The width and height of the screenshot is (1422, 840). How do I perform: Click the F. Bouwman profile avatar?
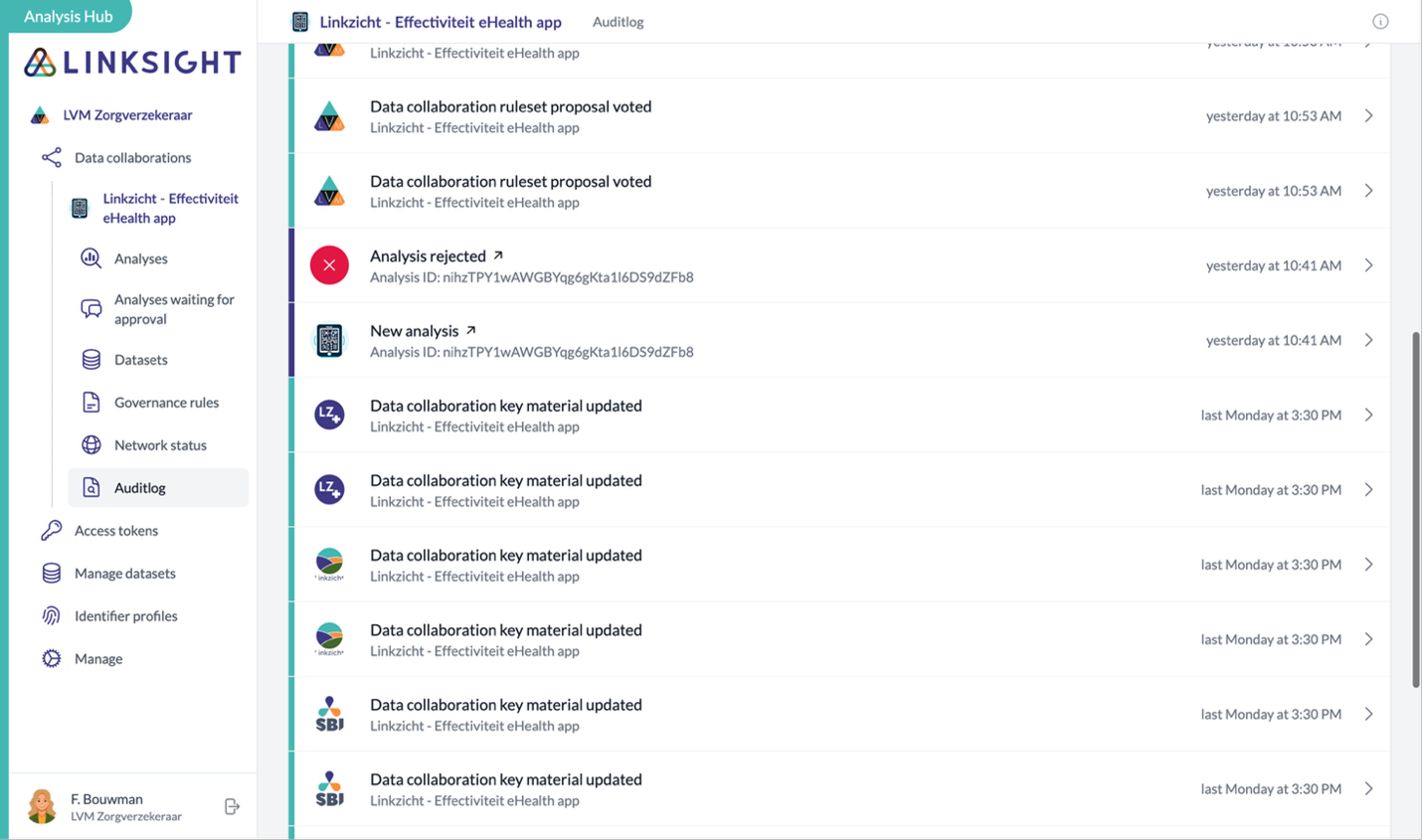tap(42, 806)
